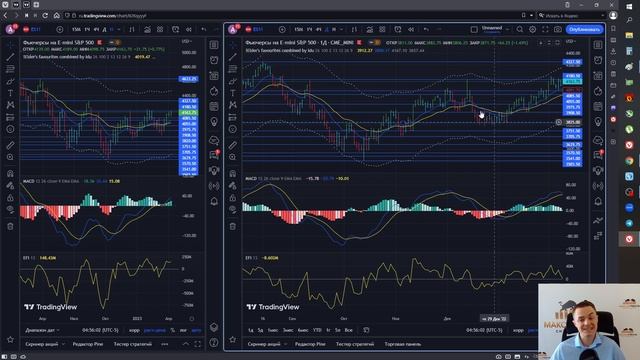Image resolution: width=640 pixels, height=360 pixels.
Task: Select chart layout grid square icon
Action: coord(474,29)
